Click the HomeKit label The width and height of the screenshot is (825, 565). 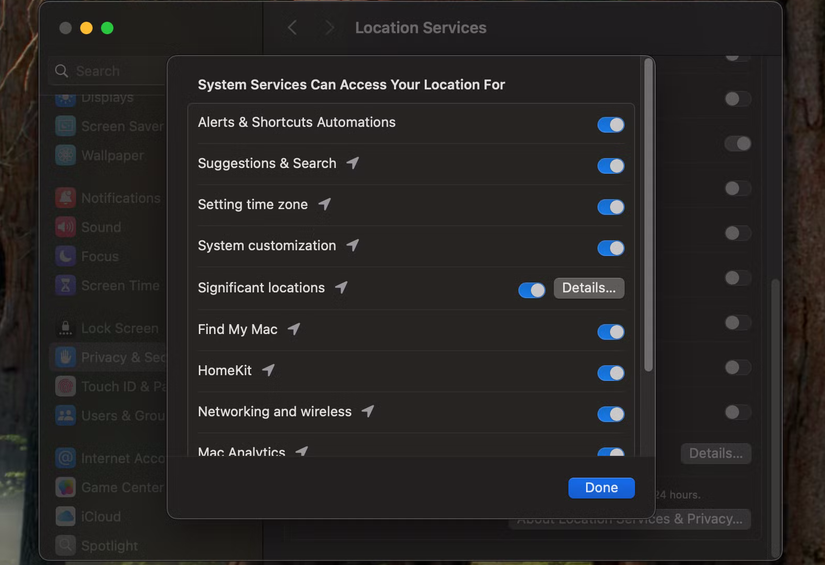[225, 370]
